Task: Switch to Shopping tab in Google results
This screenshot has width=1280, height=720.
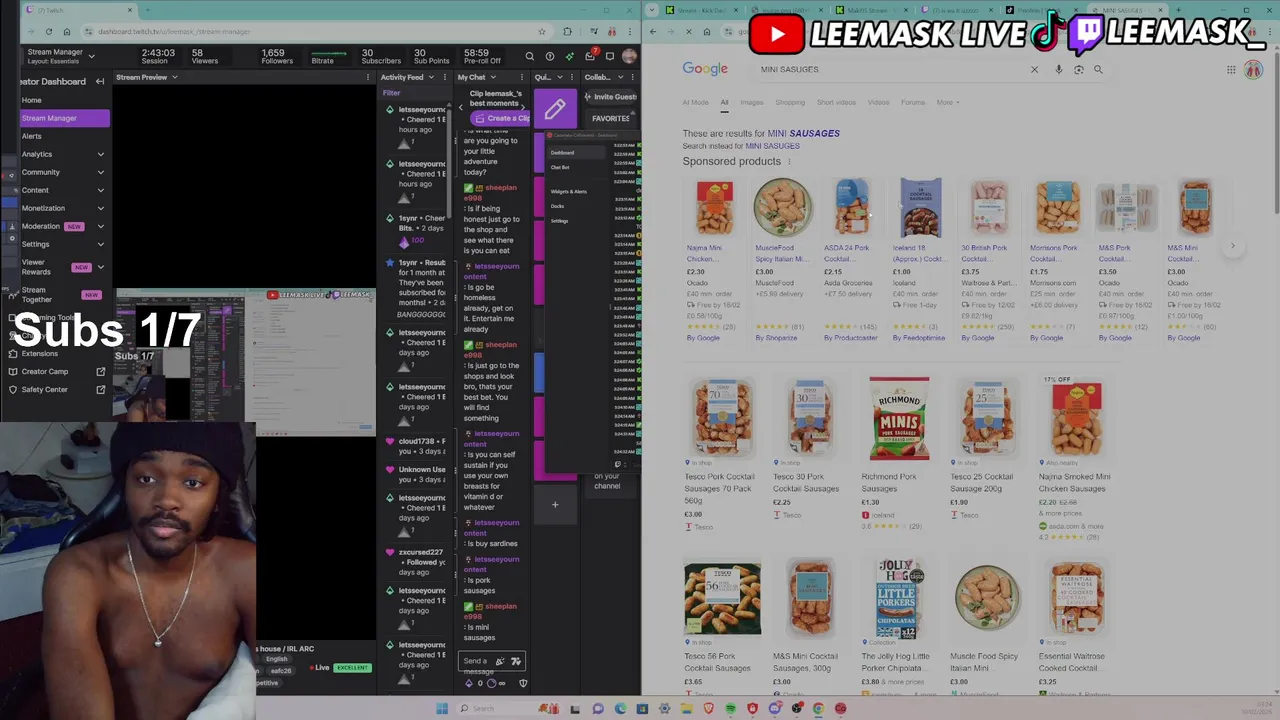Action: (x=790, y=102)
